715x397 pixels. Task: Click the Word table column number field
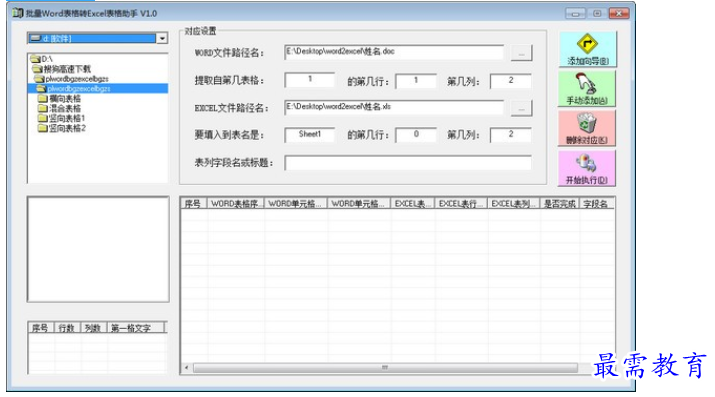coord(511,81)
